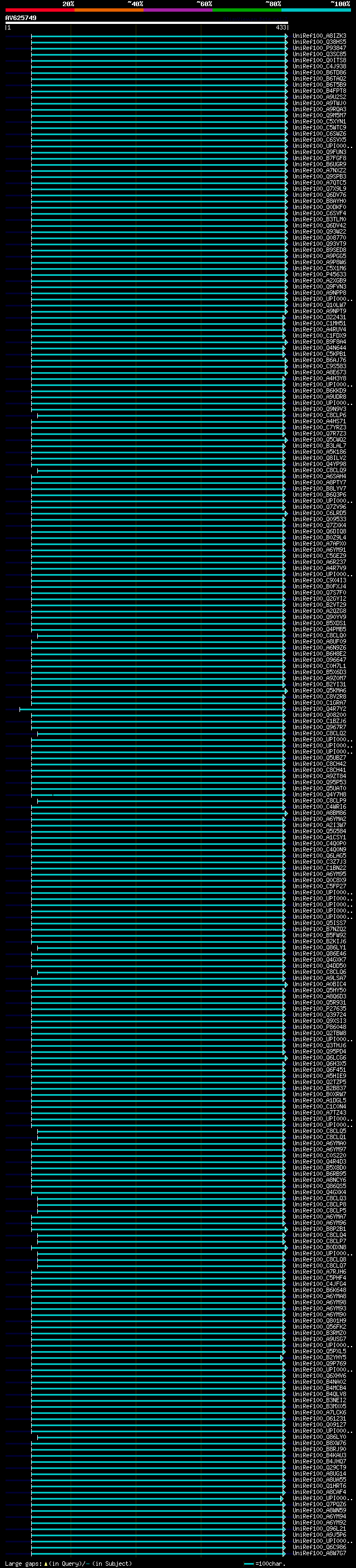This screenshot has height=1568, width=356.
Task: Open hit UniRef100_P93847
Action: coord(319,48)
